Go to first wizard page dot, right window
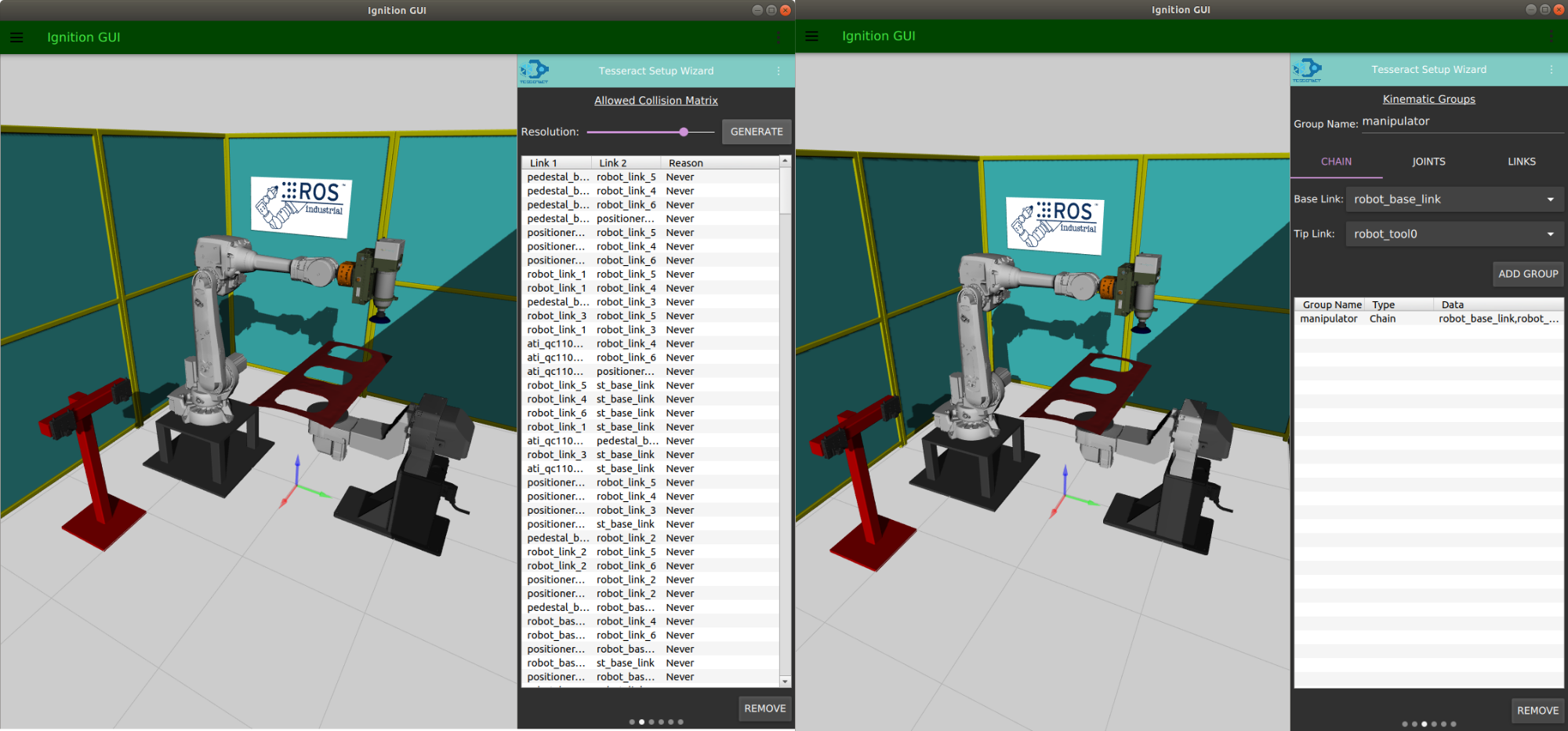Image resolution: width=1568 pixels, height=731 pixels. pyautogui.click(x=1405, y=724)
